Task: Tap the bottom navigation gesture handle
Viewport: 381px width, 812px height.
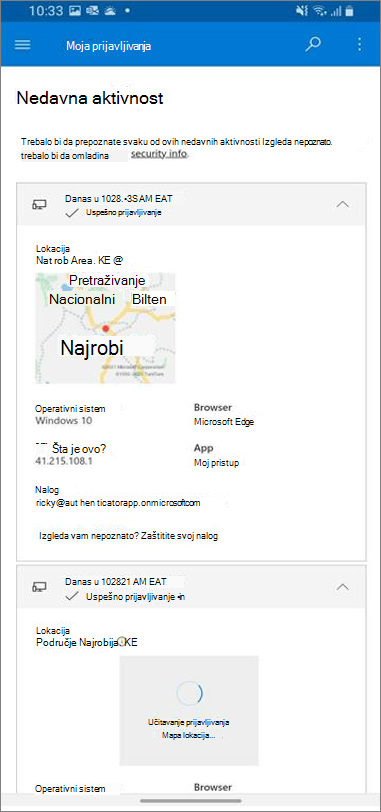Action: 190,801
